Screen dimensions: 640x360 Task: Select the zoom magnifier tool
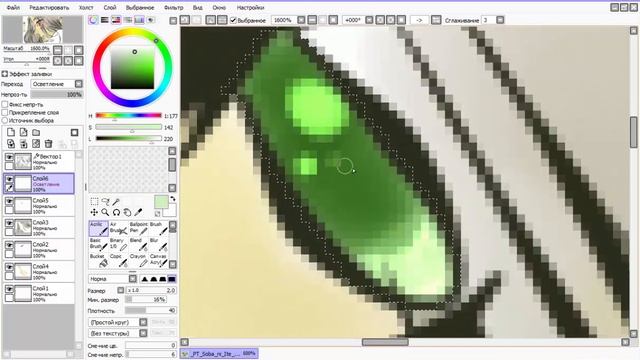click(x=105, y=212)
